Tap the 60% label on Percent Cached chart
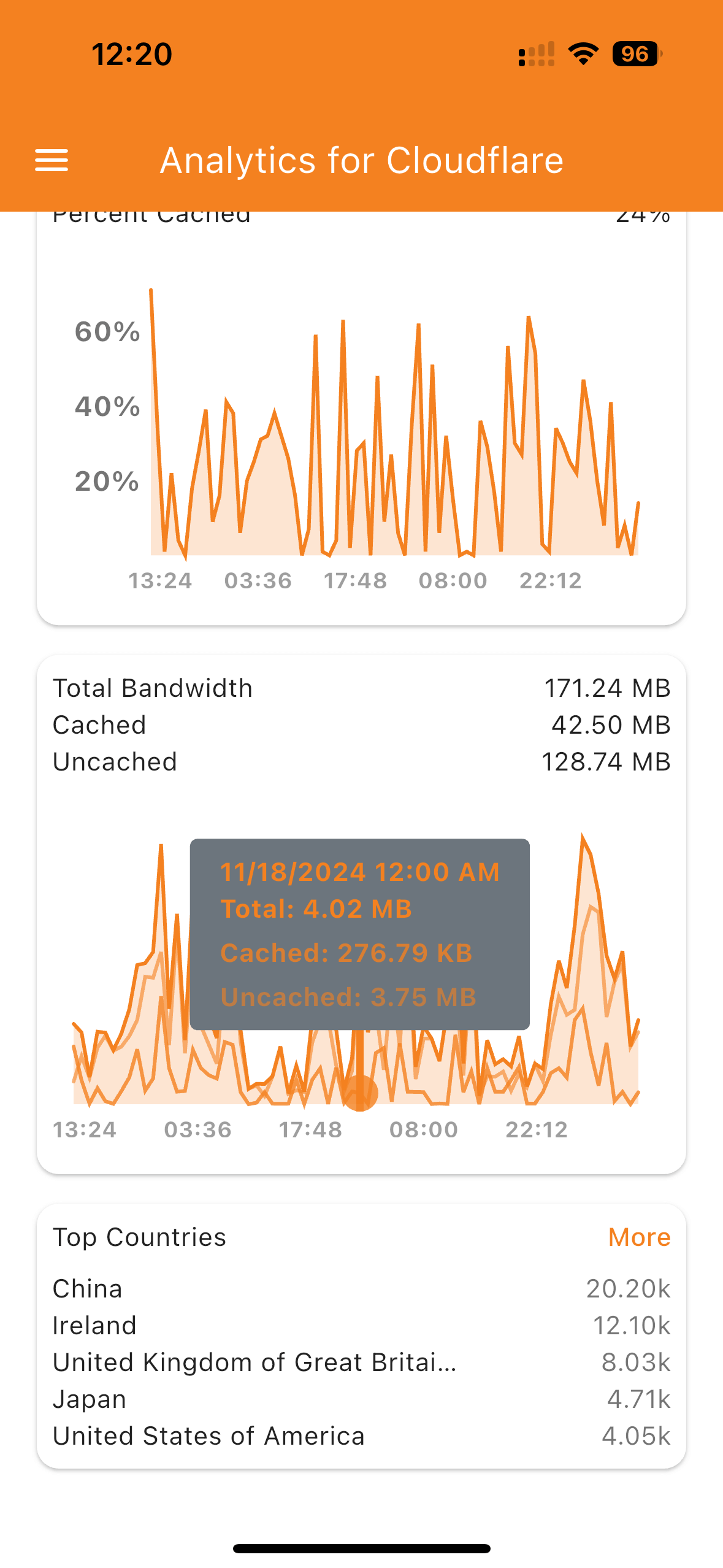Image resolution: width=723 pixels, height=1568 pixels. click(x=107, y=332)
